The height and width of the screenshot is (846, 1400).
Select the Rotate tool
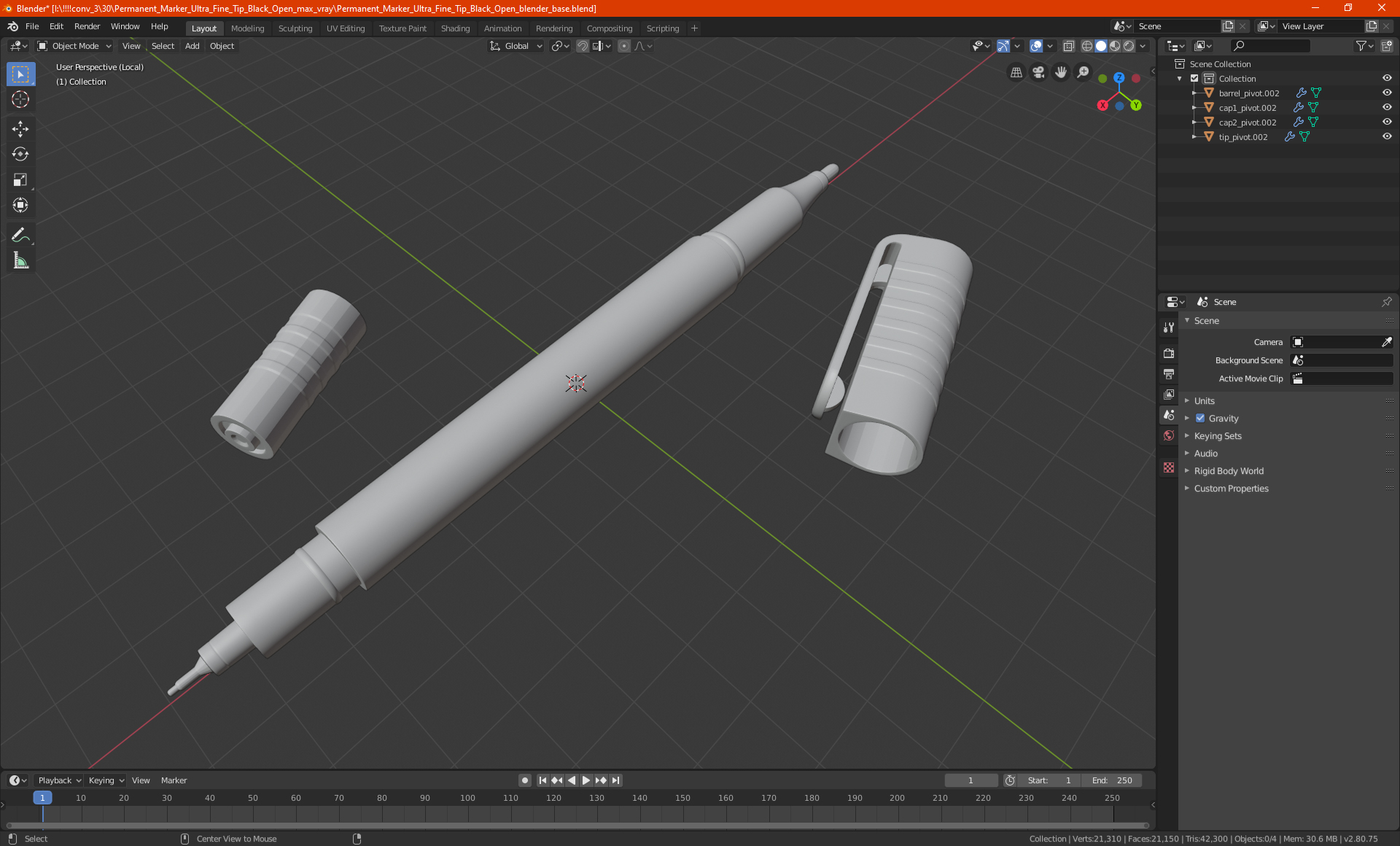click(20, 155)
